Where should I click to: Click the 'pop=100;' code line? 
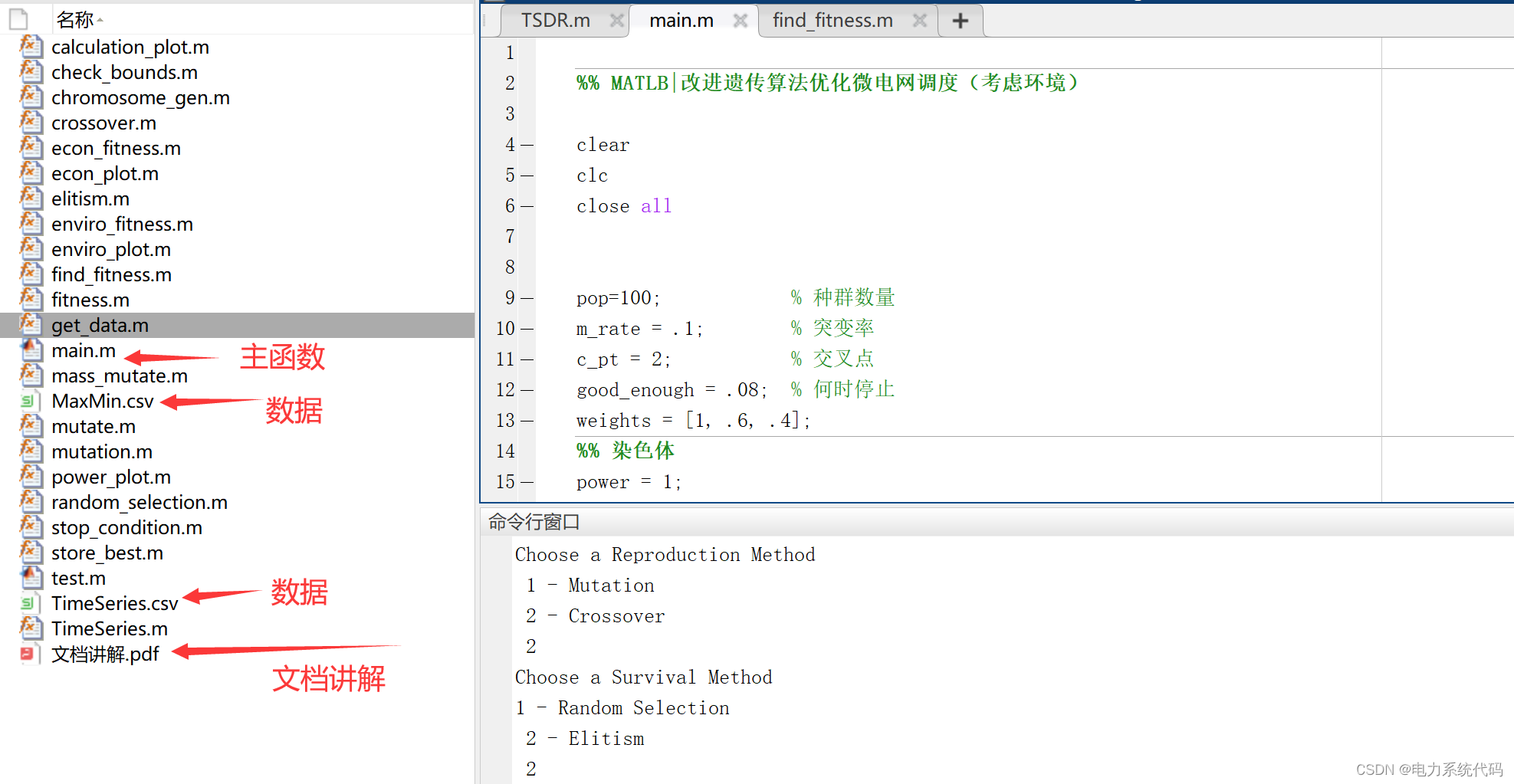pyautogui.click(x=618, y=298)
